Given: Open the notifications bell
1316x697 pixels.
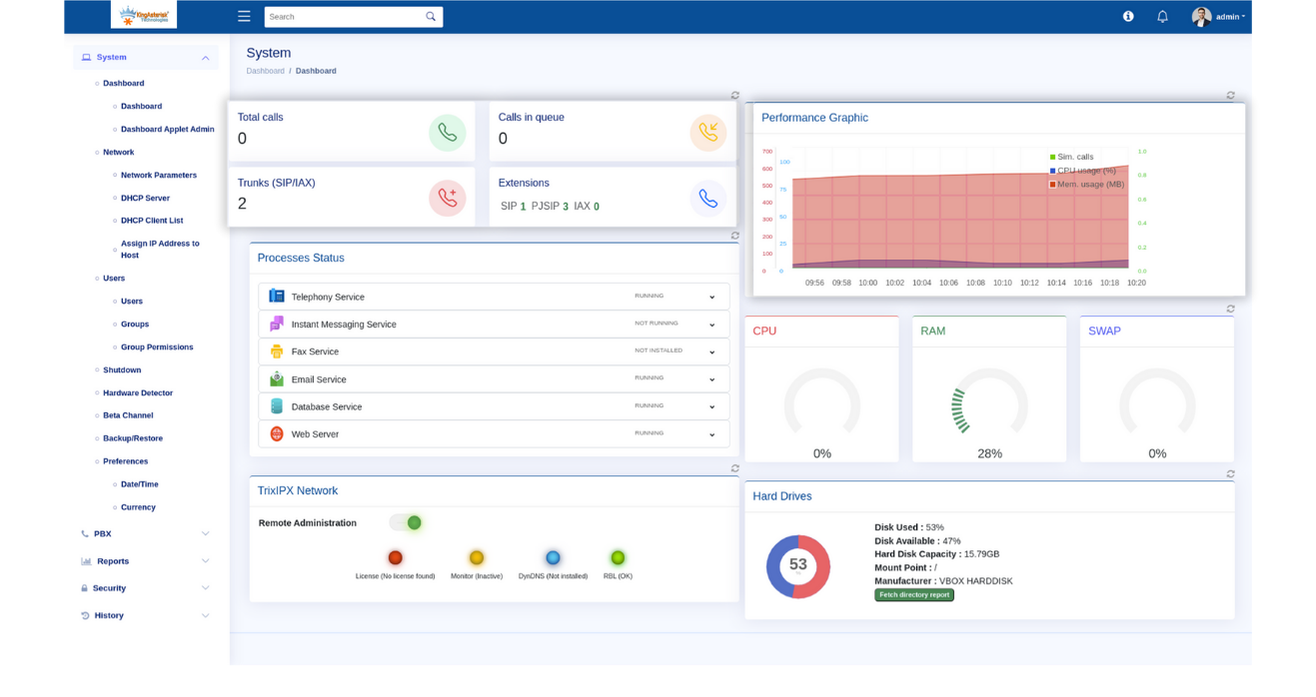Looking at the screenshot, I should 1162,16.
